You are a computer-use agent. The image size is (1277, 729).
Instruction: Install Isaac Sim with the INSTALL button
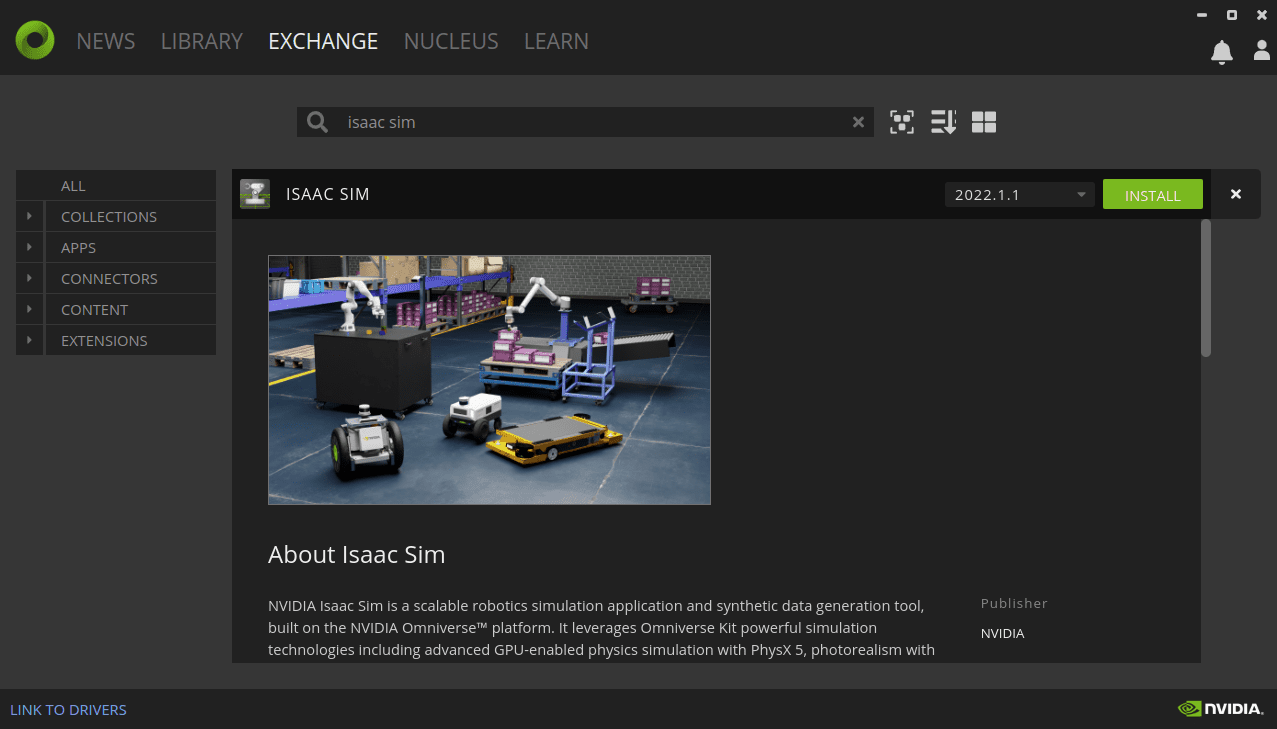[1153, 195]
